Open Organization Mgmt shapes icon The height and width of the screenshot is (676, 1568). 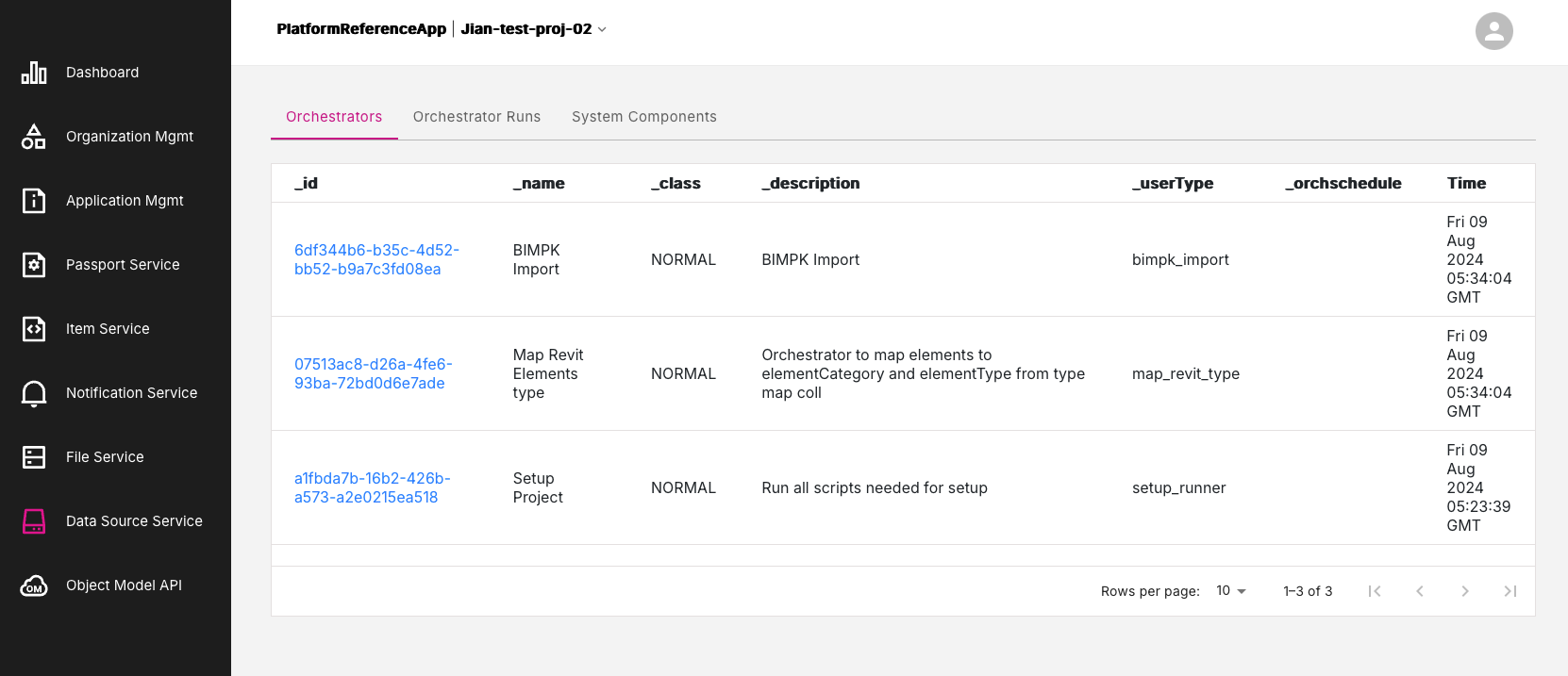[x=34, y=137]
